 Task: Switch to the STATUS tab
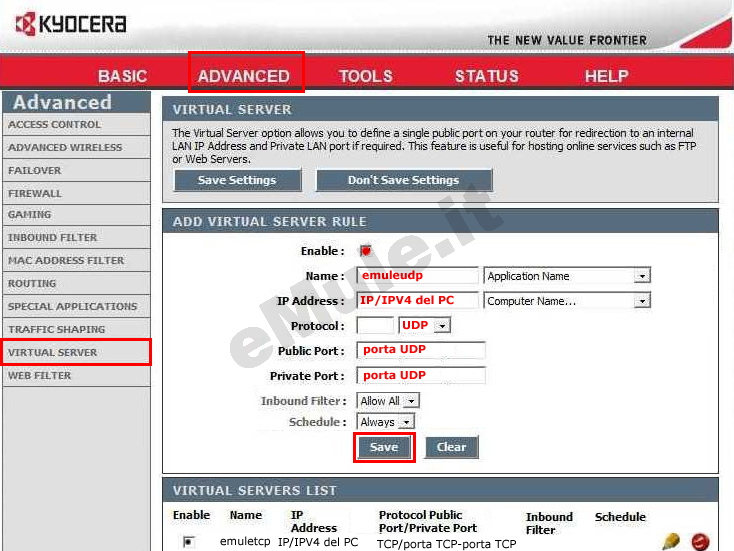pyautogui.click(x=487, y=76)
